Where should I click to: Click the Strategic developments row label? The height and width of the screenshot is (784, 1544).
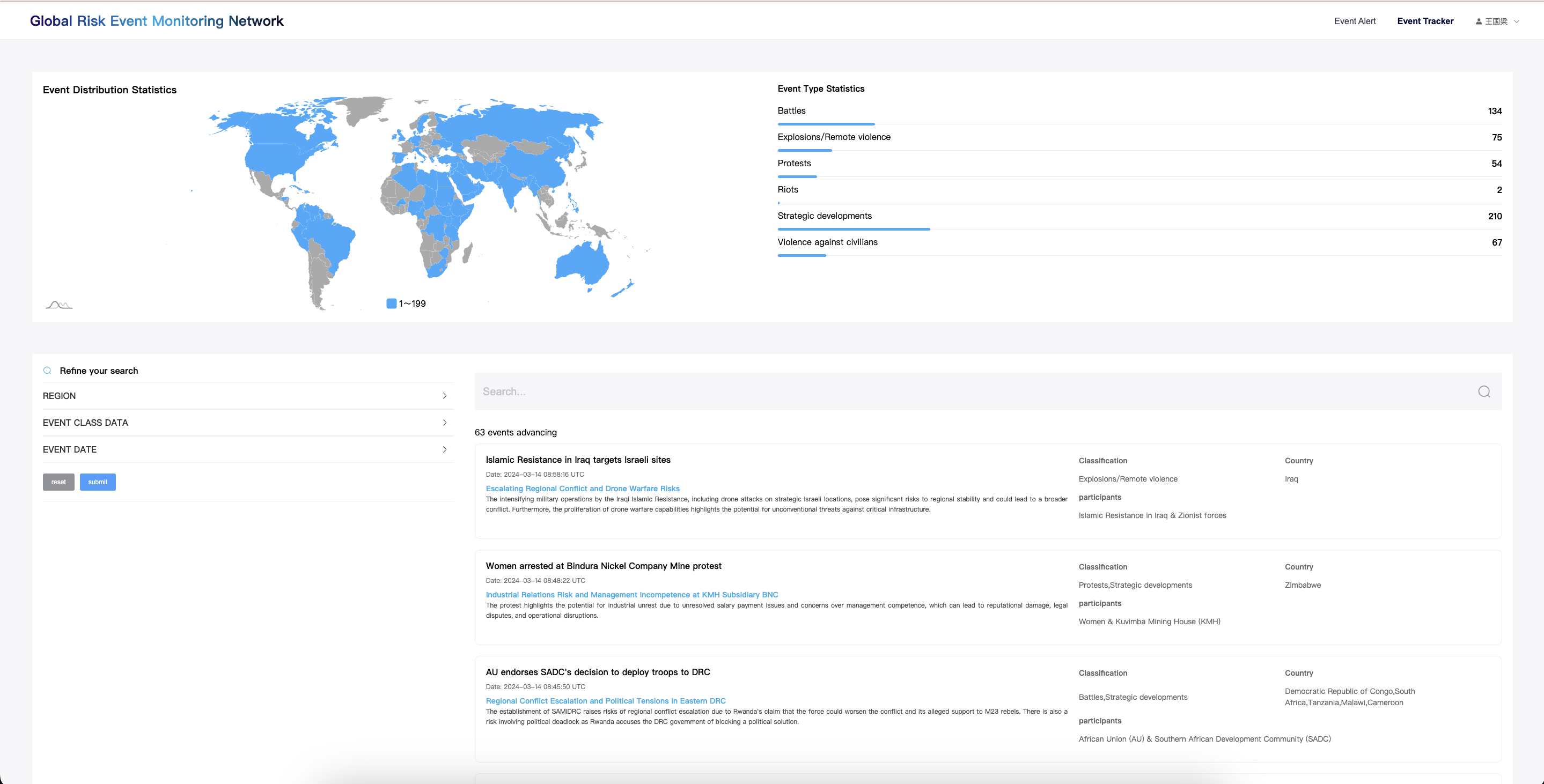click(825, 216)
